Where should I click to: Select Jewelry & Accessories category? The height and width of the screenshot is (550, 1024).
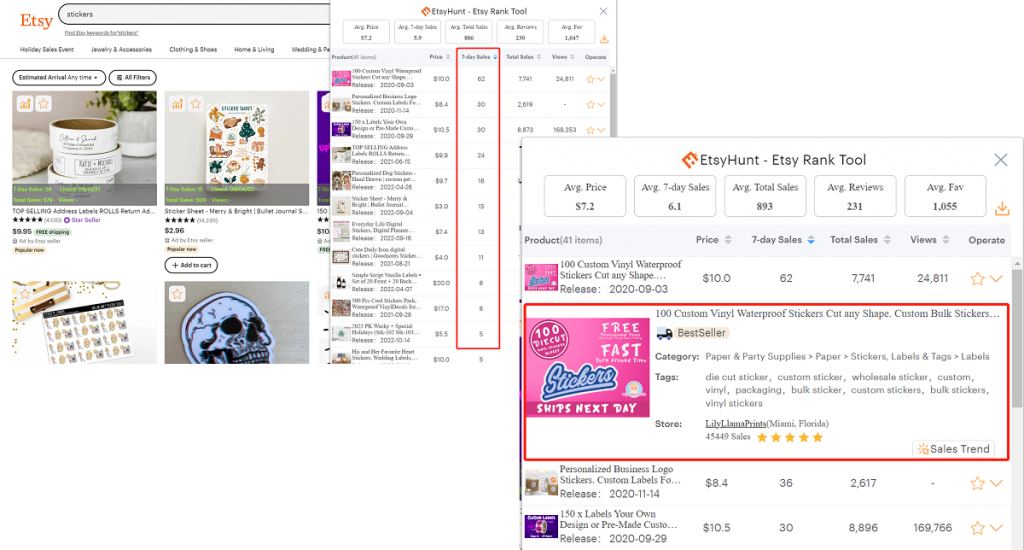pos(121,49)
